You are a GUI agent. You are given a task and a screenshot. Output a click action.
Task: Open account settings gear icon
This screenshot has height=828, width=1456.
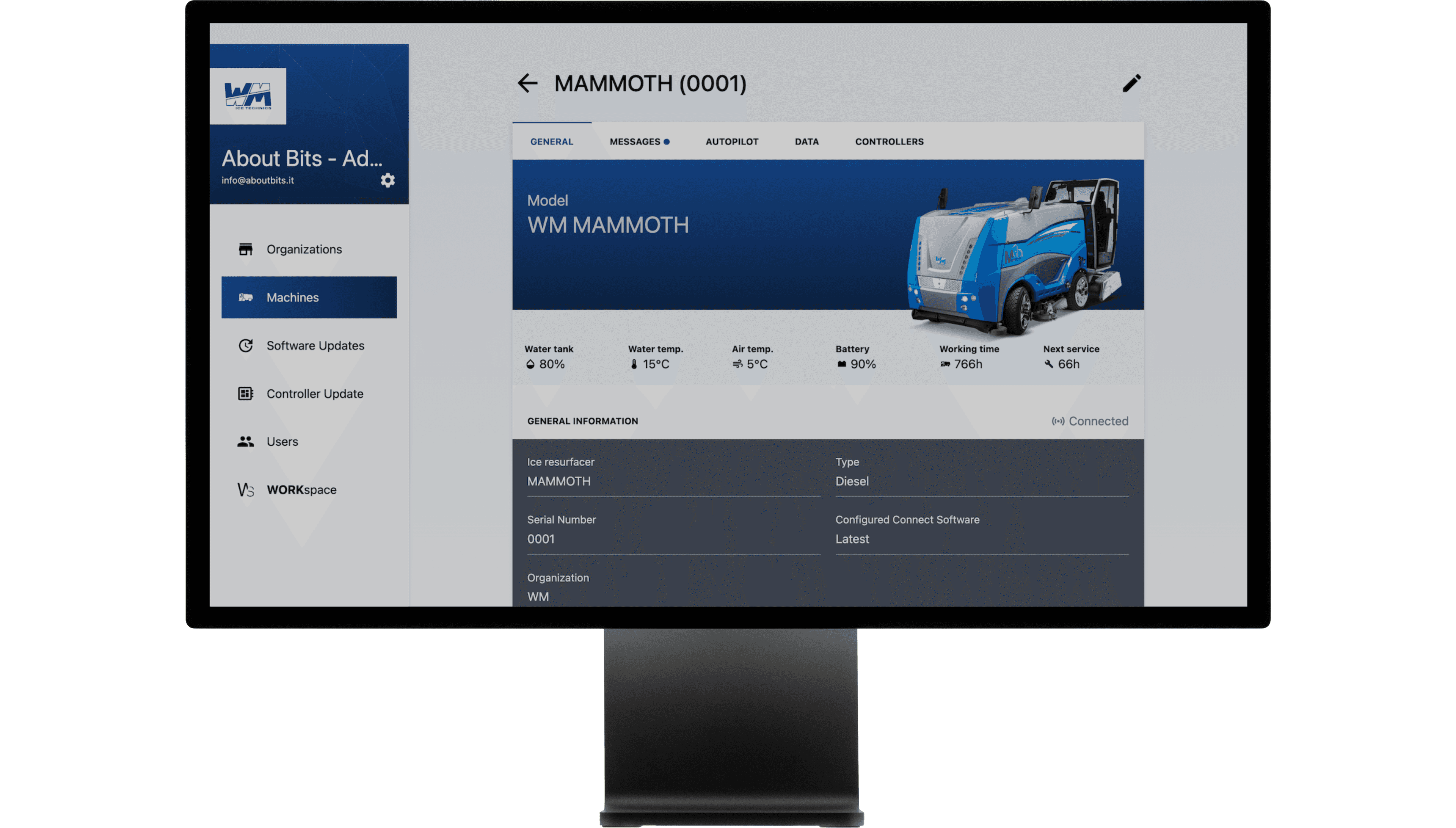click(388, 180)
